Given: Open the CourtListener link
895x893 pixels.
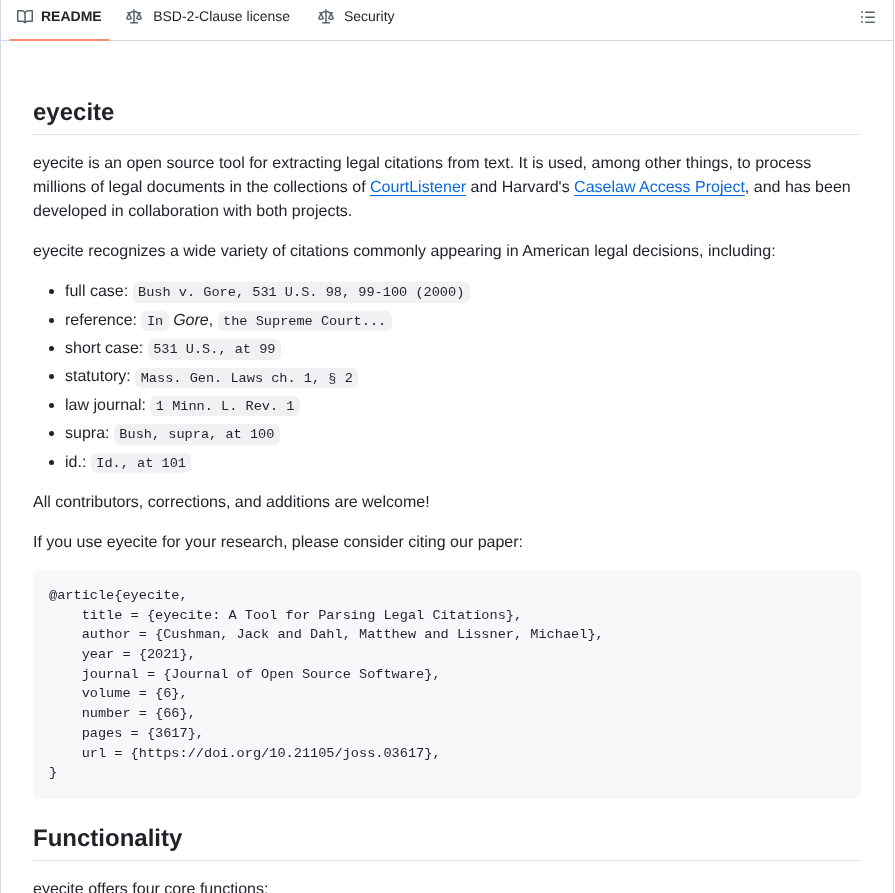Looking at the screenshot, I should coord(418,187).
